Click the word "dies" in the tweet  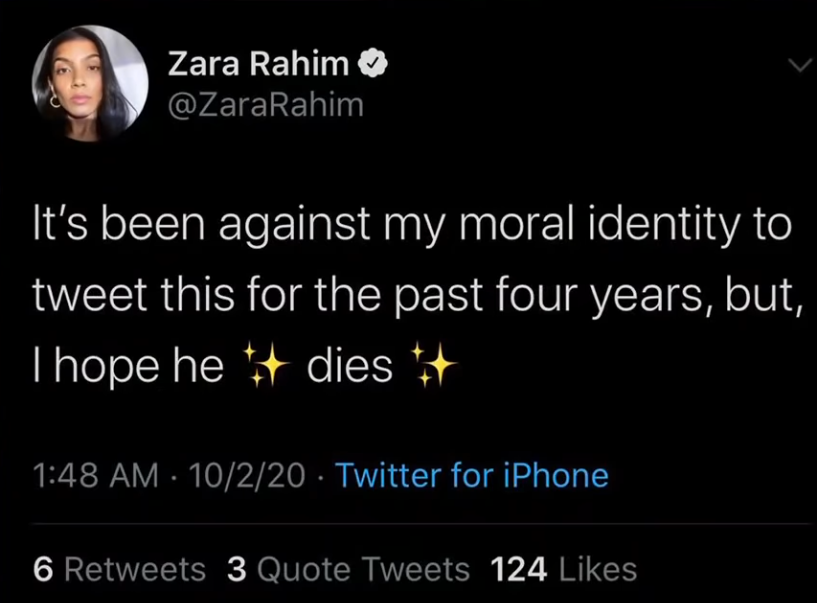pos(349,368)
